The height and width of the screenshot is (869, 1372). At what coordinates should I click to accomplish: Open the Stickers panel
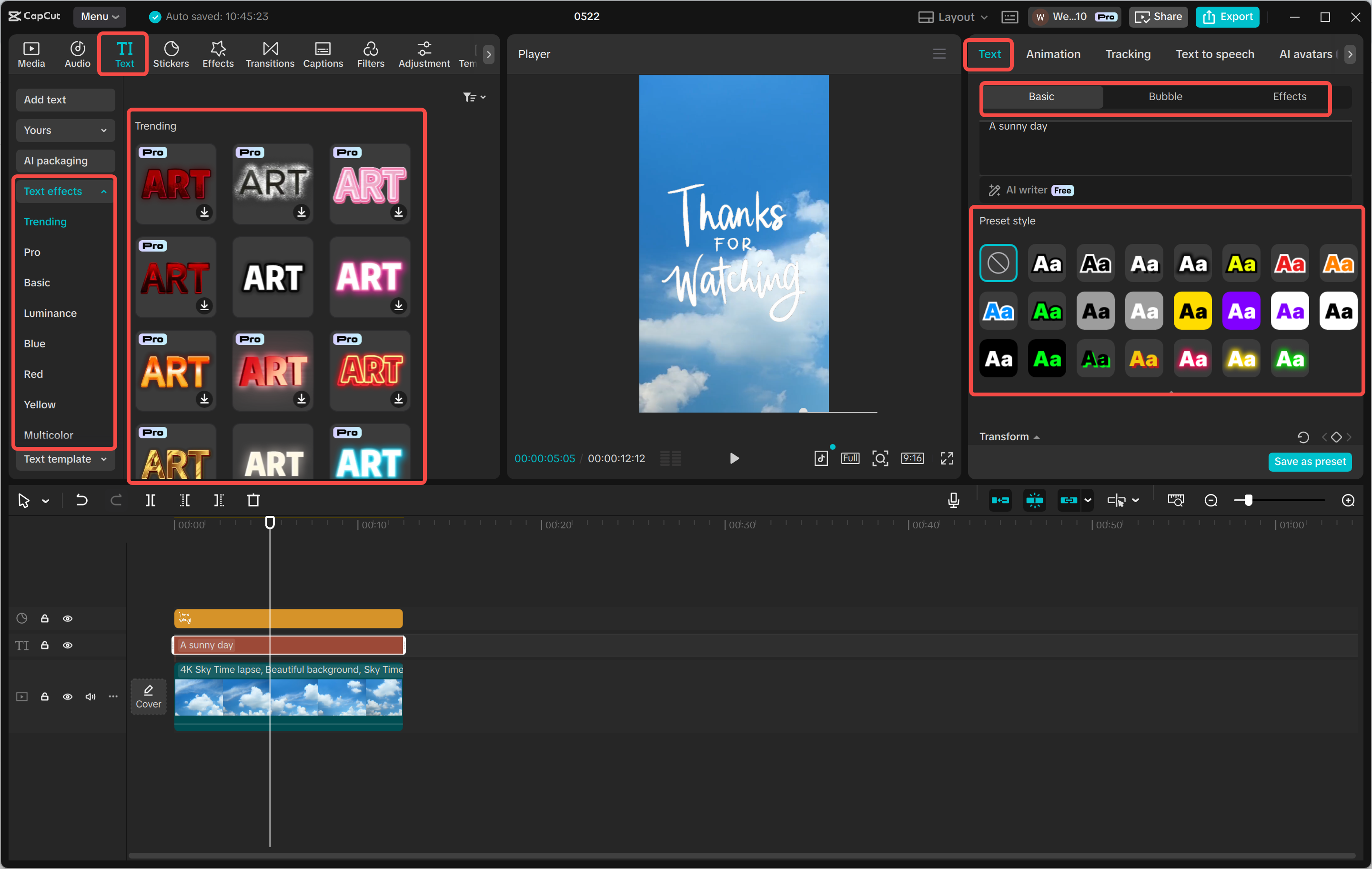point(171,54)
